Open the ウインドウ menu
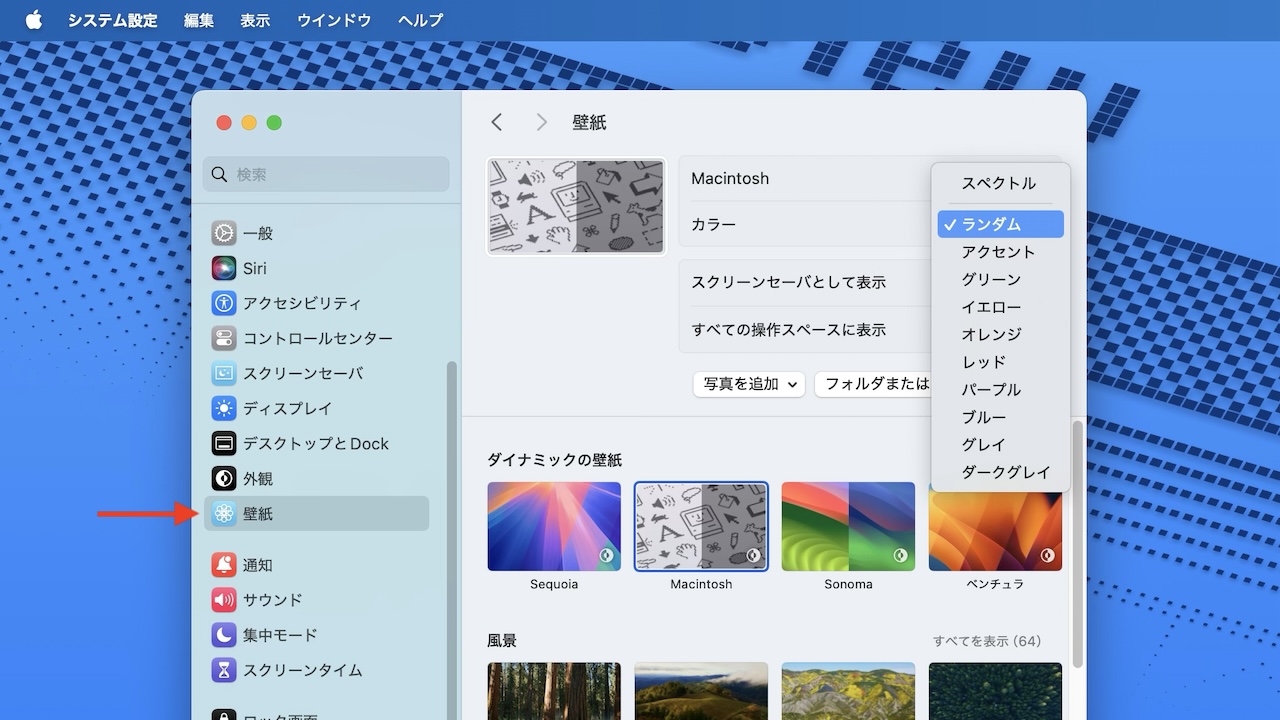This screenshot has height=720, width=1280. (x=334, y=20)
